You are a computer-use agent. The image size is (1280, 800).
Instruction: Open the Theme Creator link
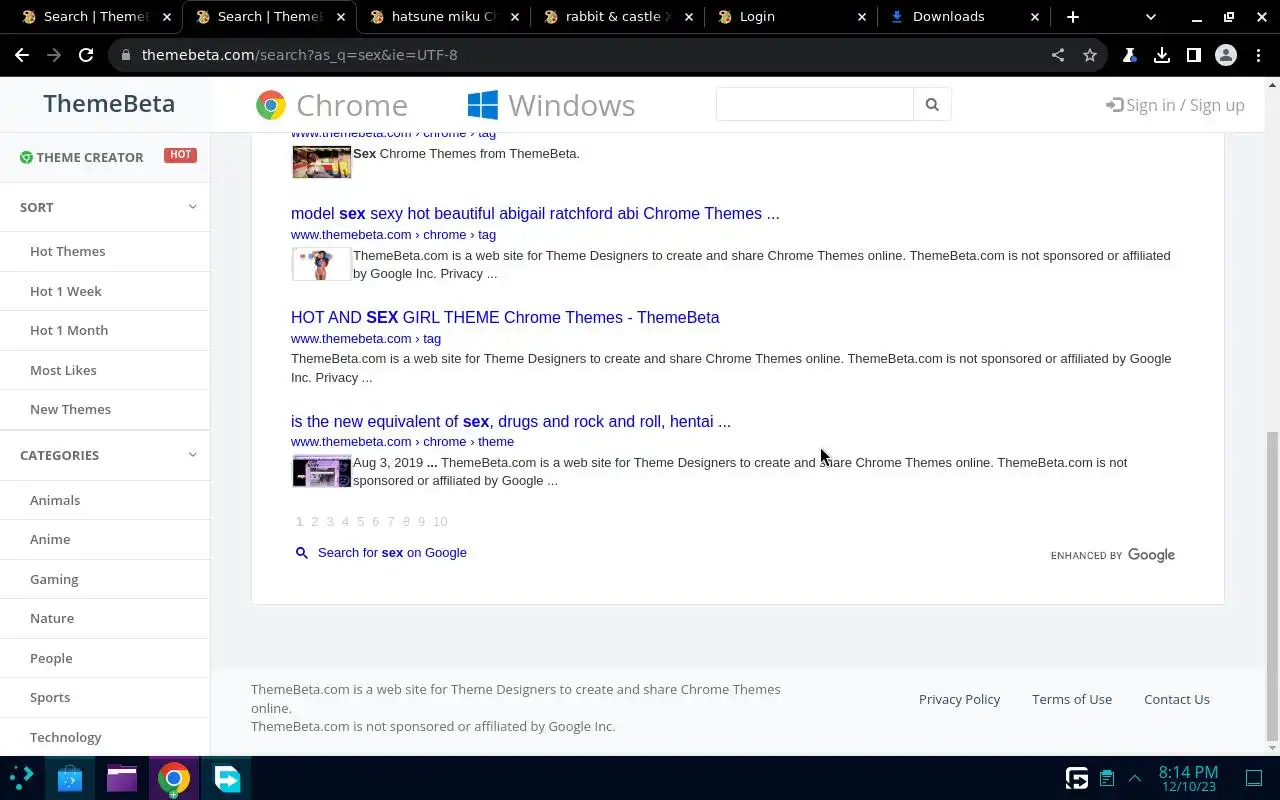point(82,157)
